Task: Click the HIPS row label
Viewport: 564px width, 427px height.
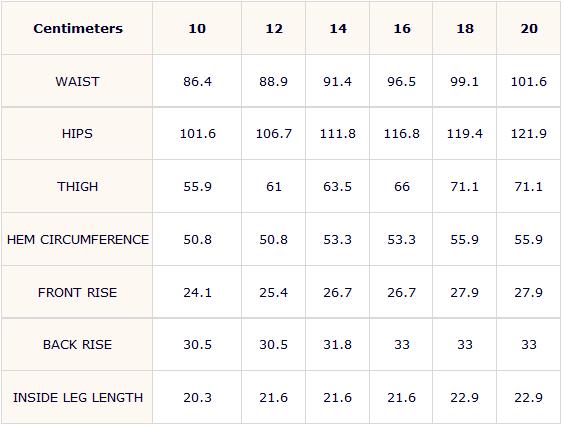Action: pos(77,134)
